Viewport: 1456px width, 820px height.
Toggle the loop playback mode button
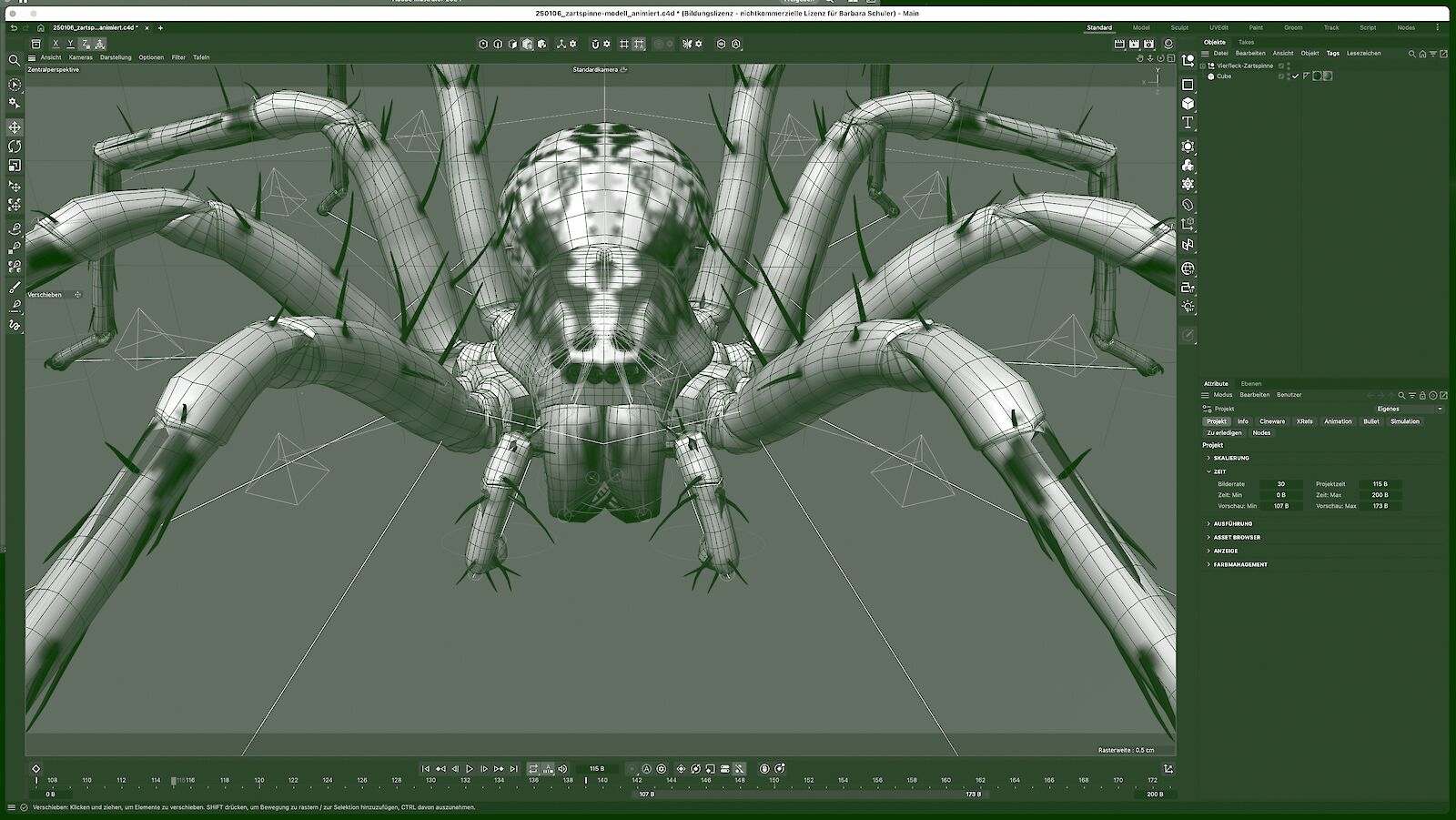click(533, 769)
